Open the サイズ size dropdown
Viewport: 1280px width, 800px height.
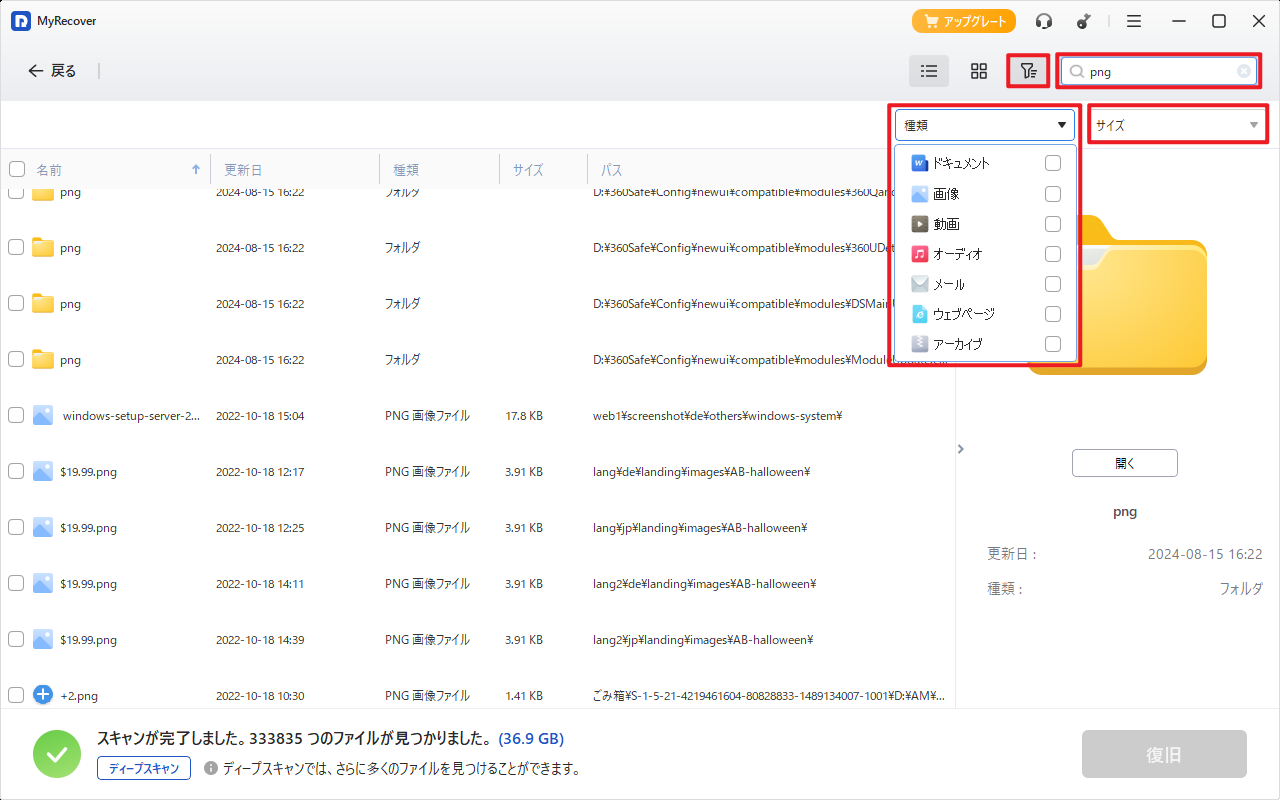click(1177, 125)
